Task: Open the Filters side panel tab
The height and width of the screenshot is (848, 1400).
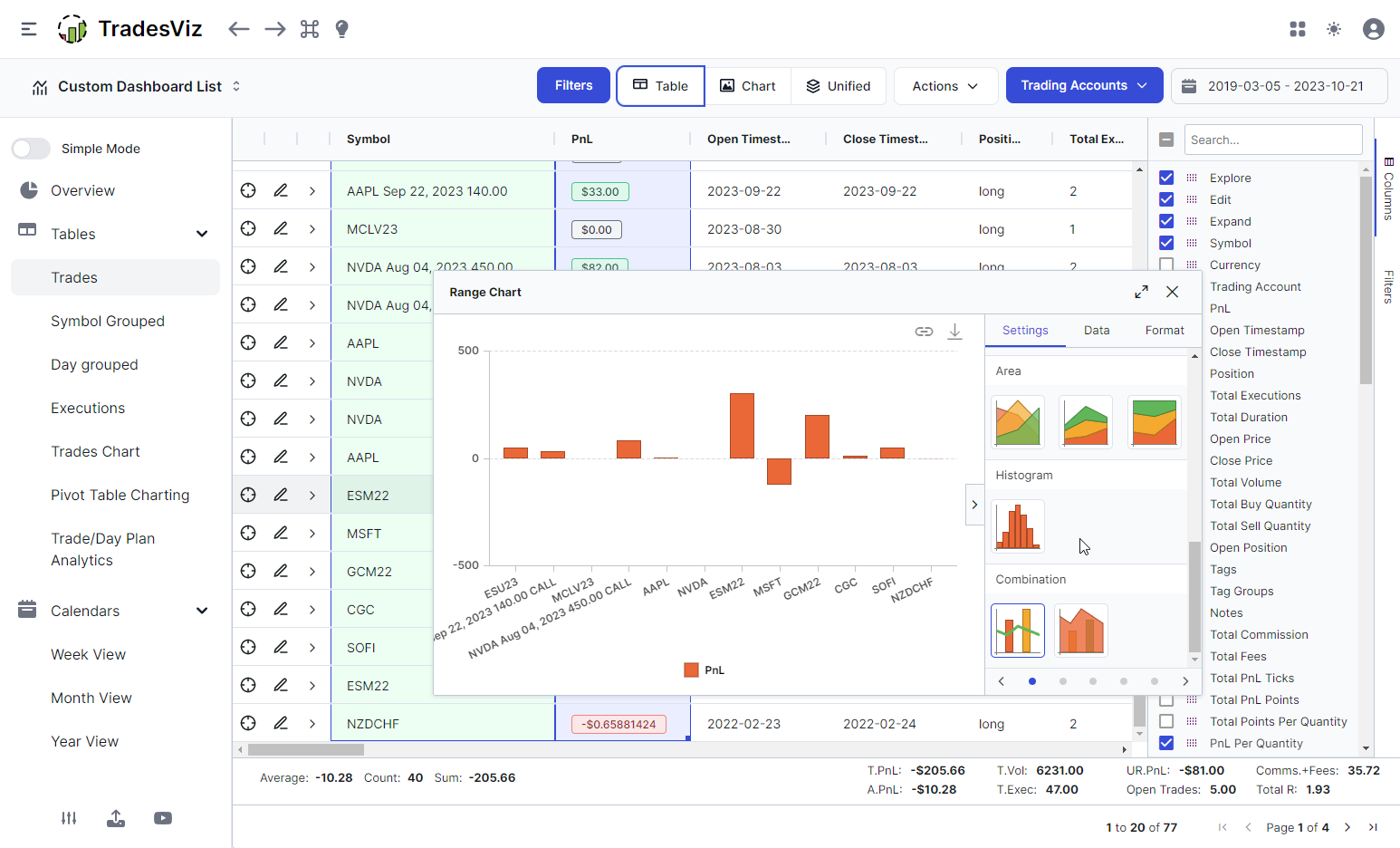Action: pyautogui.click(x=1388, y=286)
